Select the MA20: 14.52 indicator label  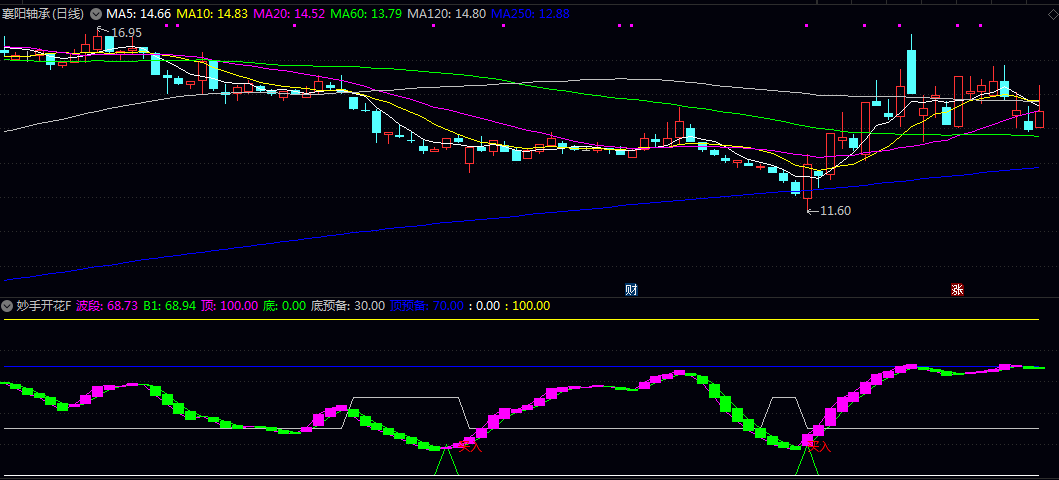pyautogui.click(x=289, y=13)
